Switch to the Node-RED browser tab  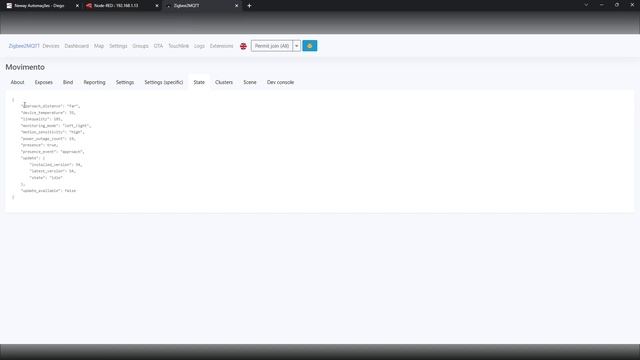coord(121,6)
